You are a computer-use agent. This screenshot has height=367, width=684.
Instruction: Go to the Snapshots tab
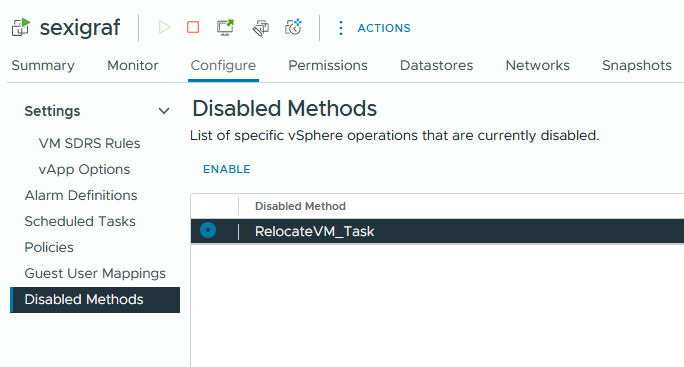click(636, 65)
